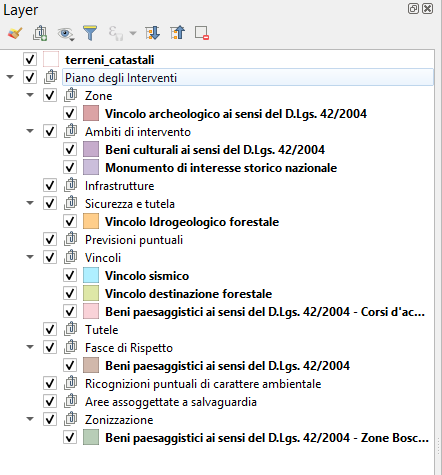The width and height of the screenshot is (442, 475).
Task: Click Vincolo archeologico red color swatch
Action: 91,113
